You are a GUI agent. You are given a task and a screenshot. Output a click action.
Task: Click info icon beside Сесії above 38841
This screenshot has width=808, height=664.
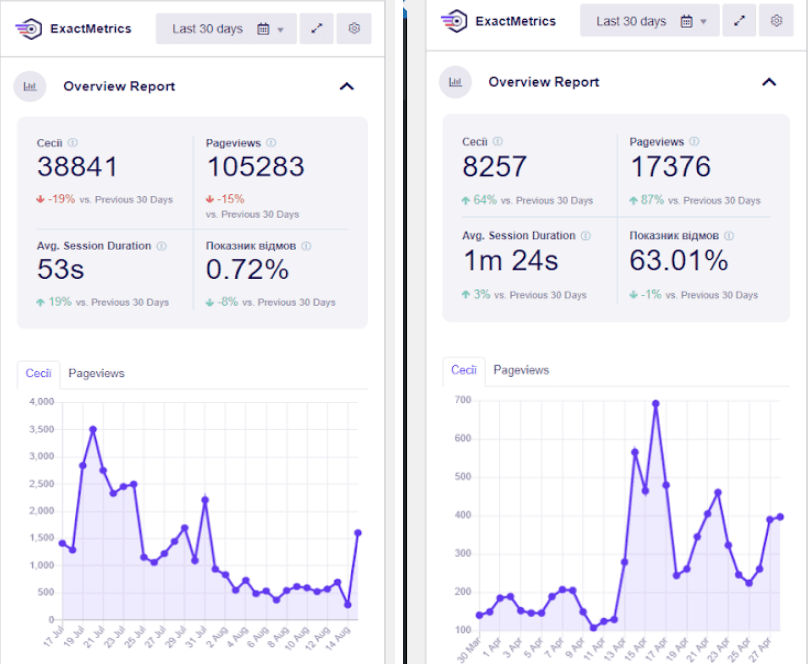coord(73,143)
